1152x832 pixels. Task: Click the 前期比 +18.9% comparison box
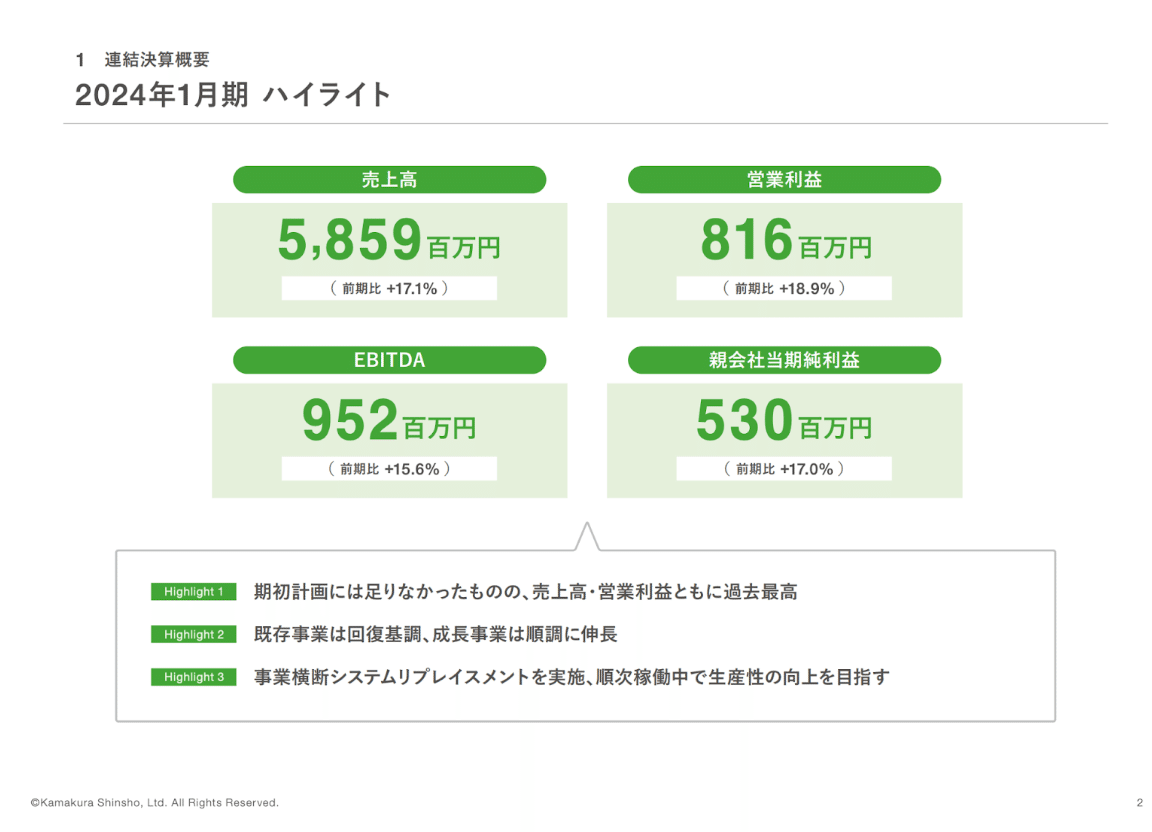click(x=784, y=288)
